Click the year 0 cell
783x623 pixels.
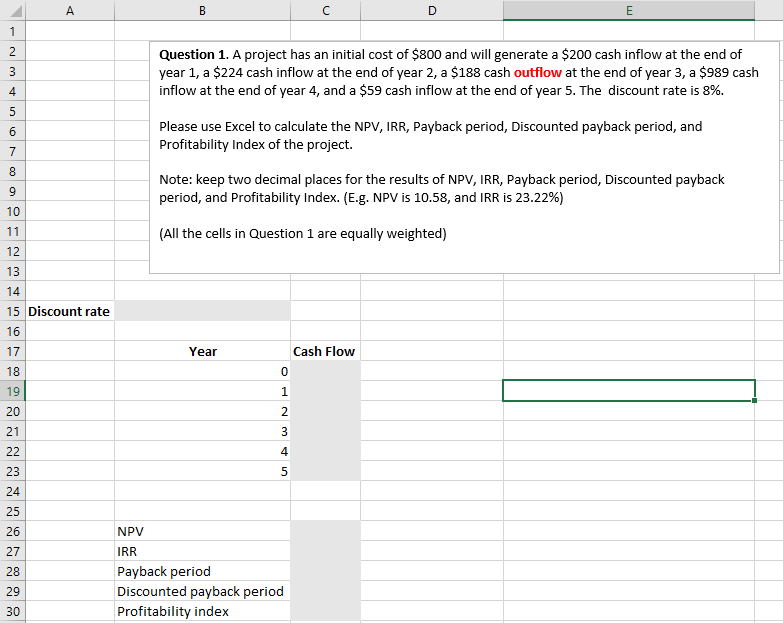click(202, 371)
